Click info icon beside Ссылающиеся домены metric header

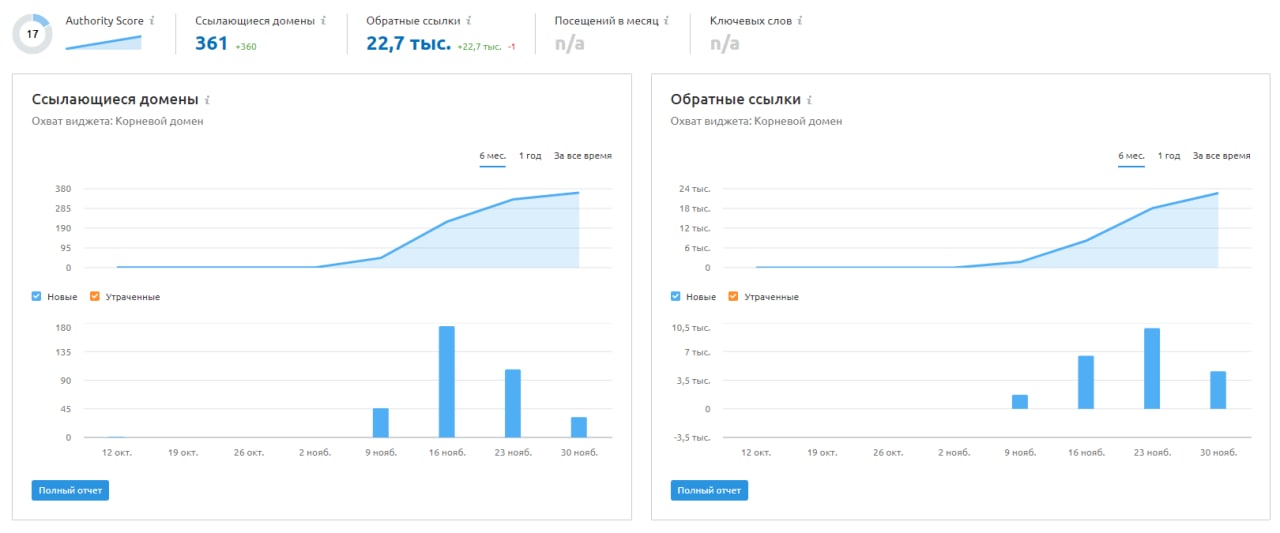click(323, 20)
